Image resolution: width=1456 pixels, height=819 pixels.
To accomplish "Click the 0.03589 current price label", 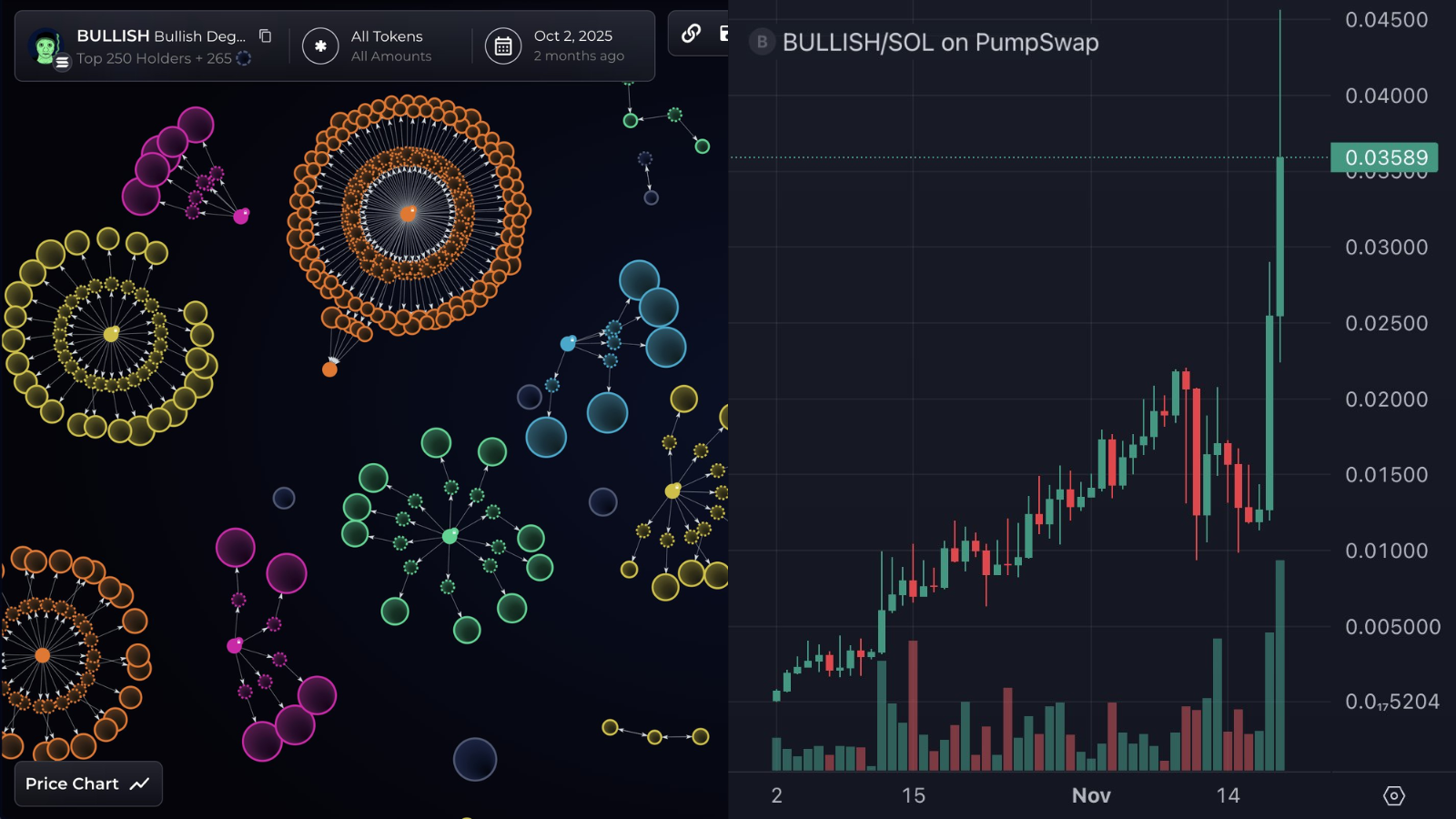I will click(x=1384, y=157).
